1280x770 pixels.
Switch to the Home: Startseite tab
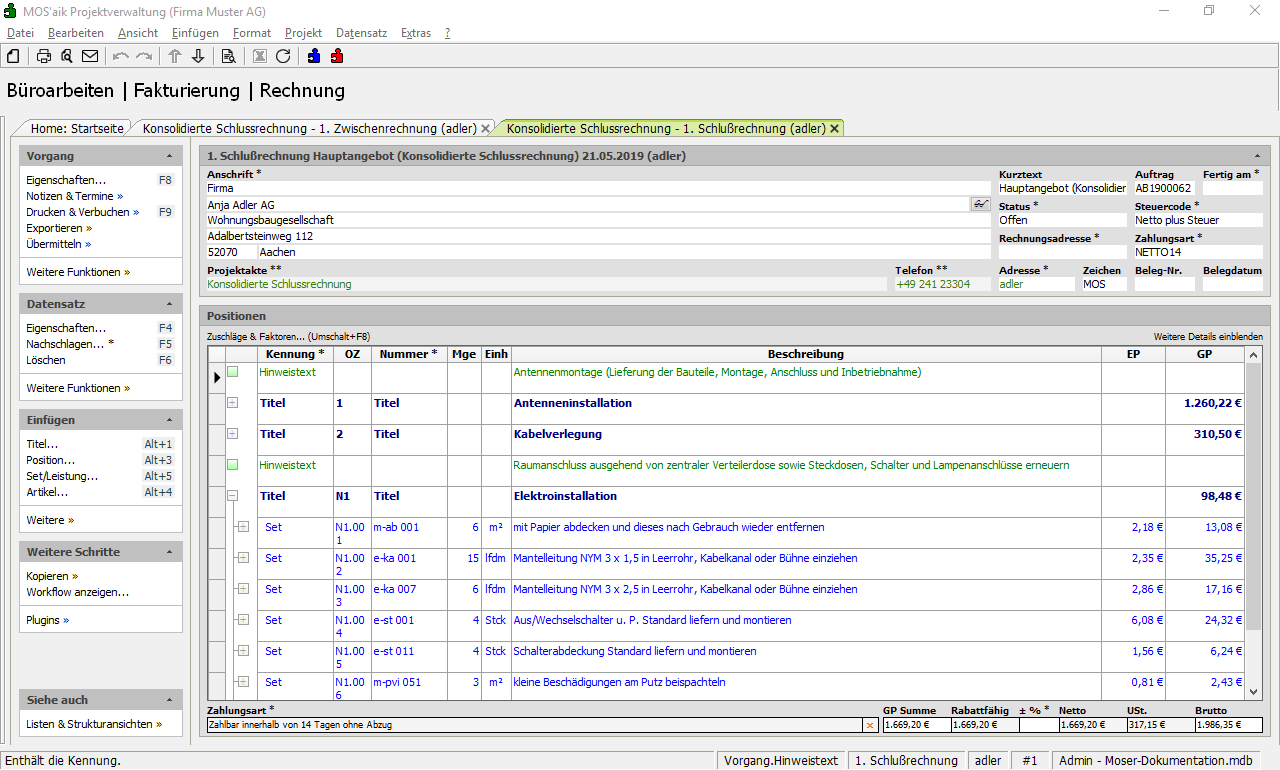coord(77,129)
